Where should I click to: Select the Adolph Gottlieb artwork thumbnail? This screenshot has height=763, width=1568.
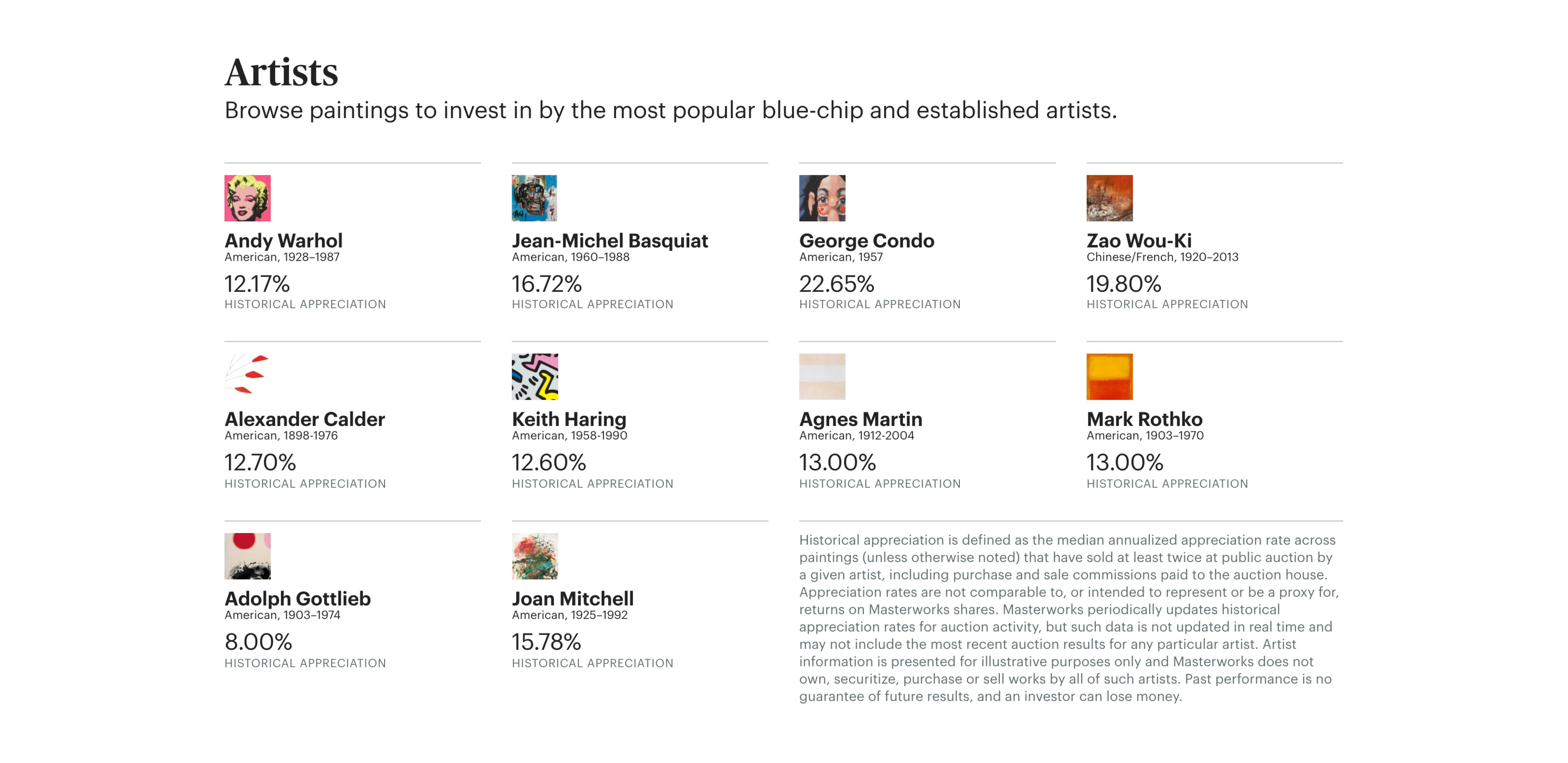[247, 556]
